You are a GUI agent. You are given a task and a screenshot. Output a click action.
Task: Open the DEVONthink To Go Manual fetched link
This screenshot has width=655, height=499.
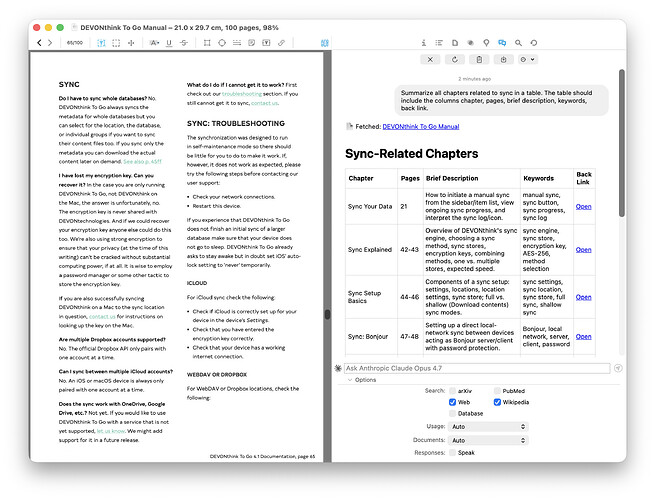click(421, 127)
